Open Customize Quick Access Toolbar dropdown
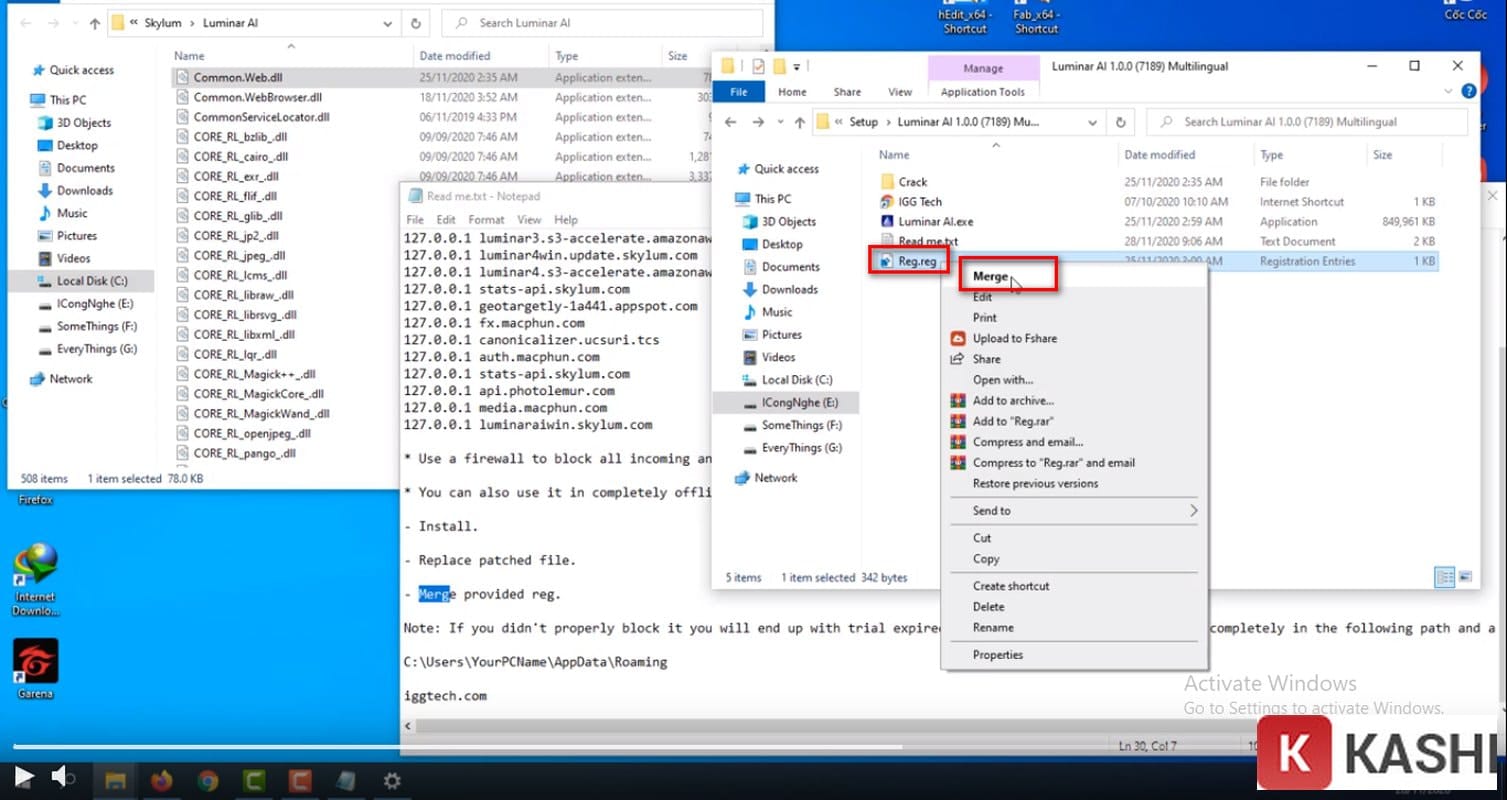Image resolution: width=1507 pixels, height=800 pixels. (797, 66)
